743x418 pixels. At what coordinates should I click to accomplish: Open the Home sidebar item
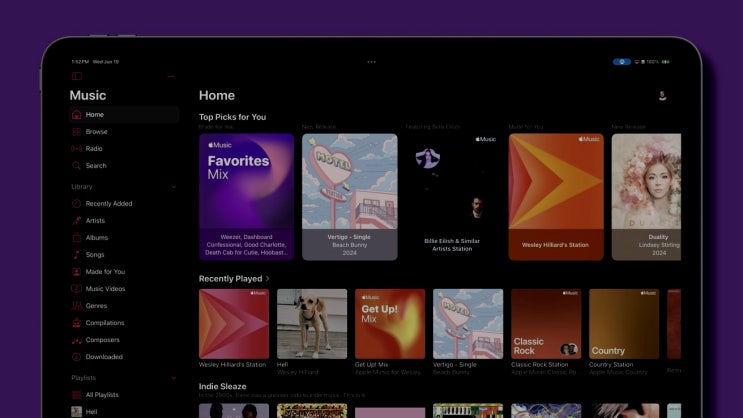click(124, 114)
